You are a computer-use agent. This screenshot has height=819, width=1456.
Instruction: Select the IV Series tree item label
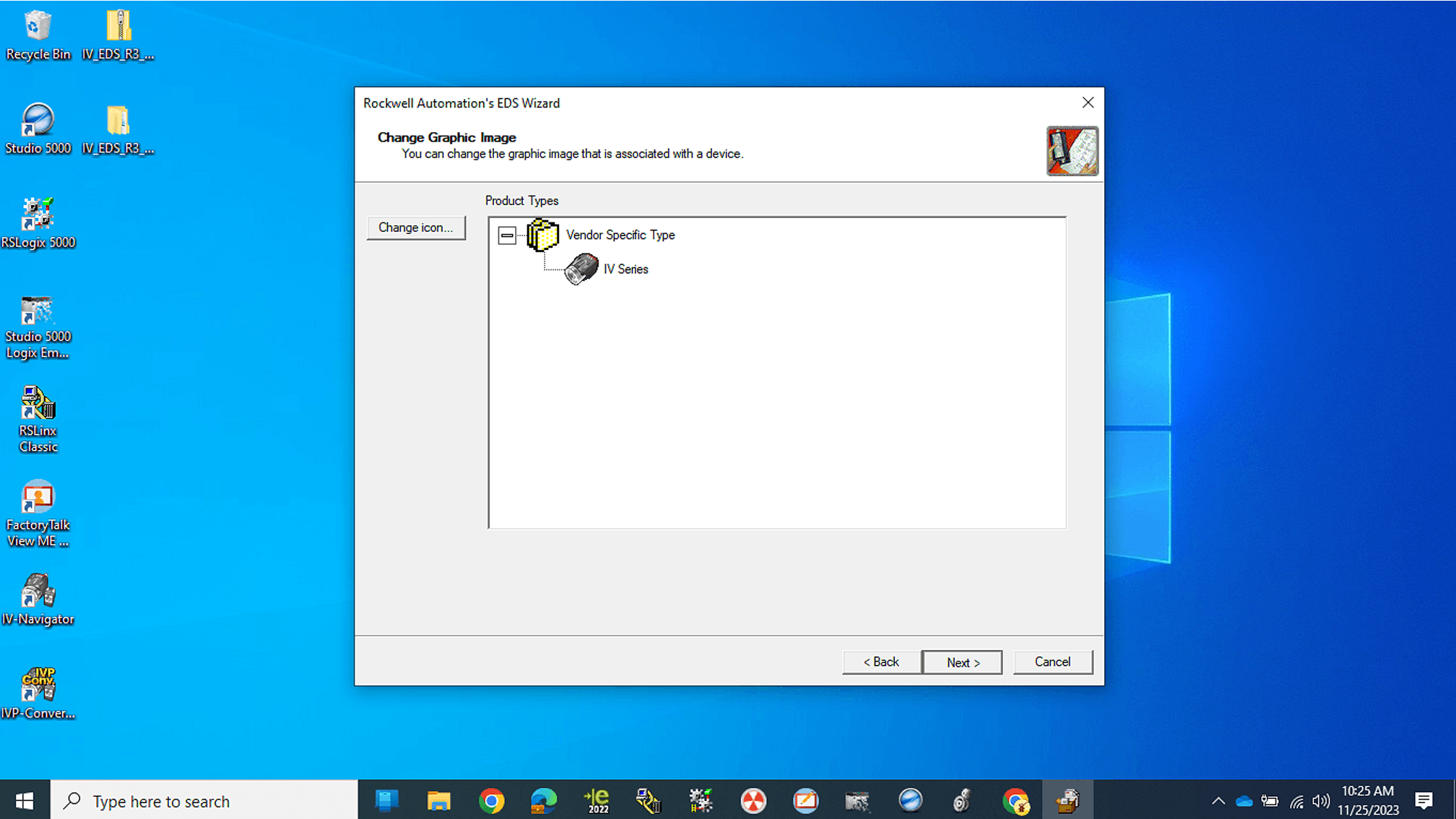coord(626,269)
